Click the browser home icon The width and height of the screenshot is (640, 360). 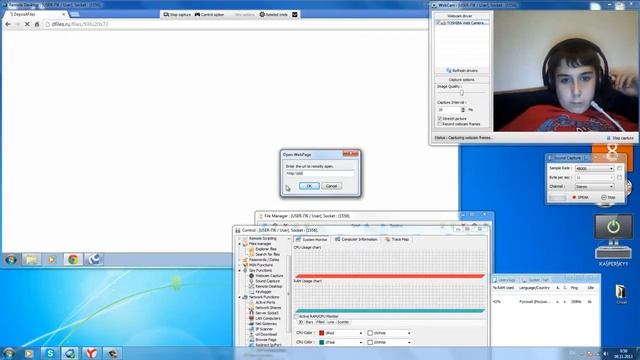coord(37,24)
